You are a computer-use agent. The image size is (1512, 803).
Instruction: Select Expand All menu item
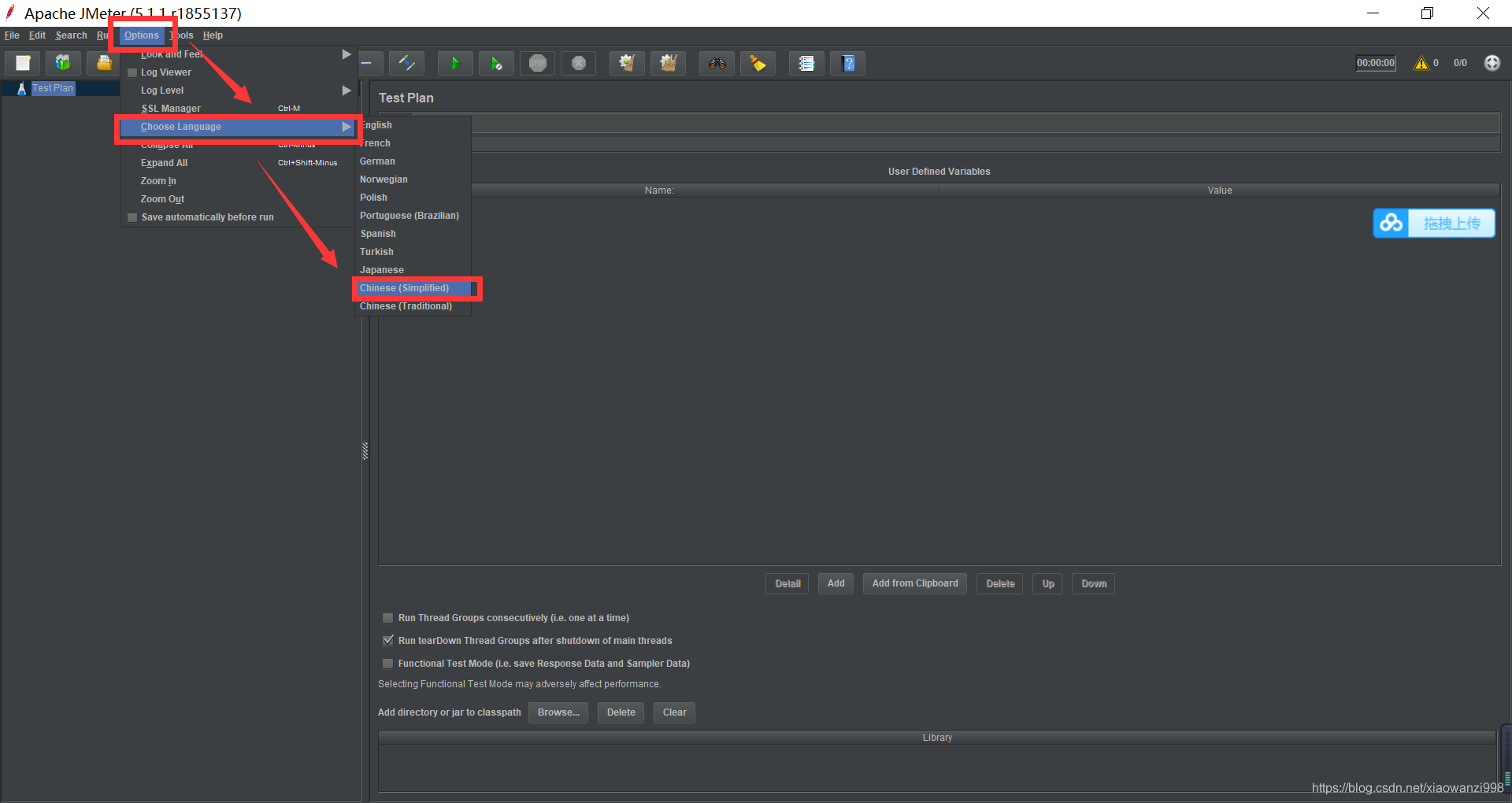(237, 163)
